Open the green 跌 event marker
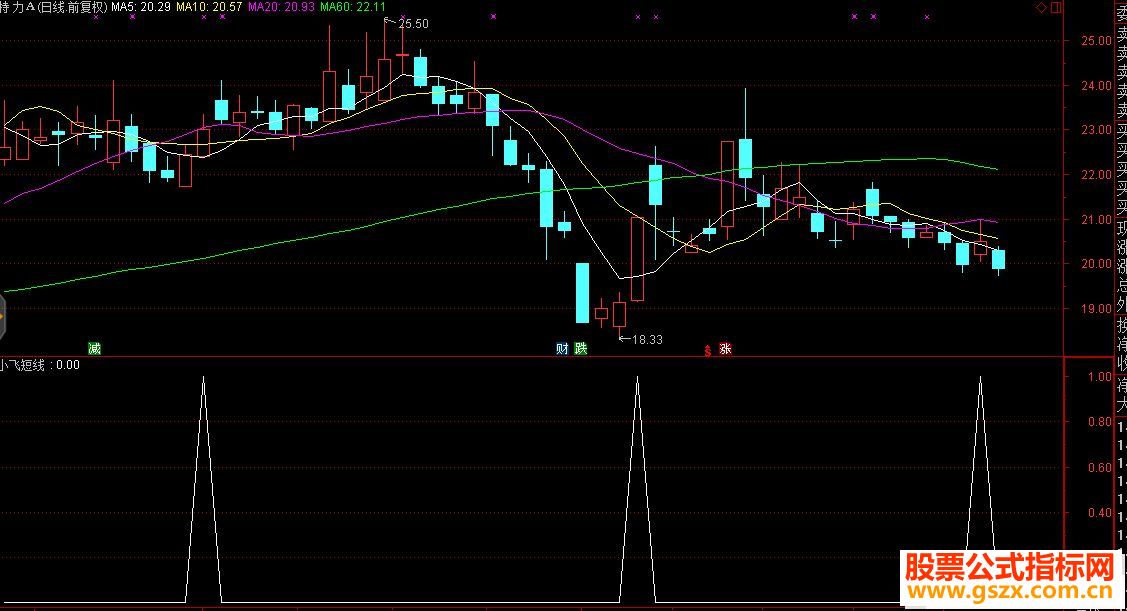 [x=581, y=349]
